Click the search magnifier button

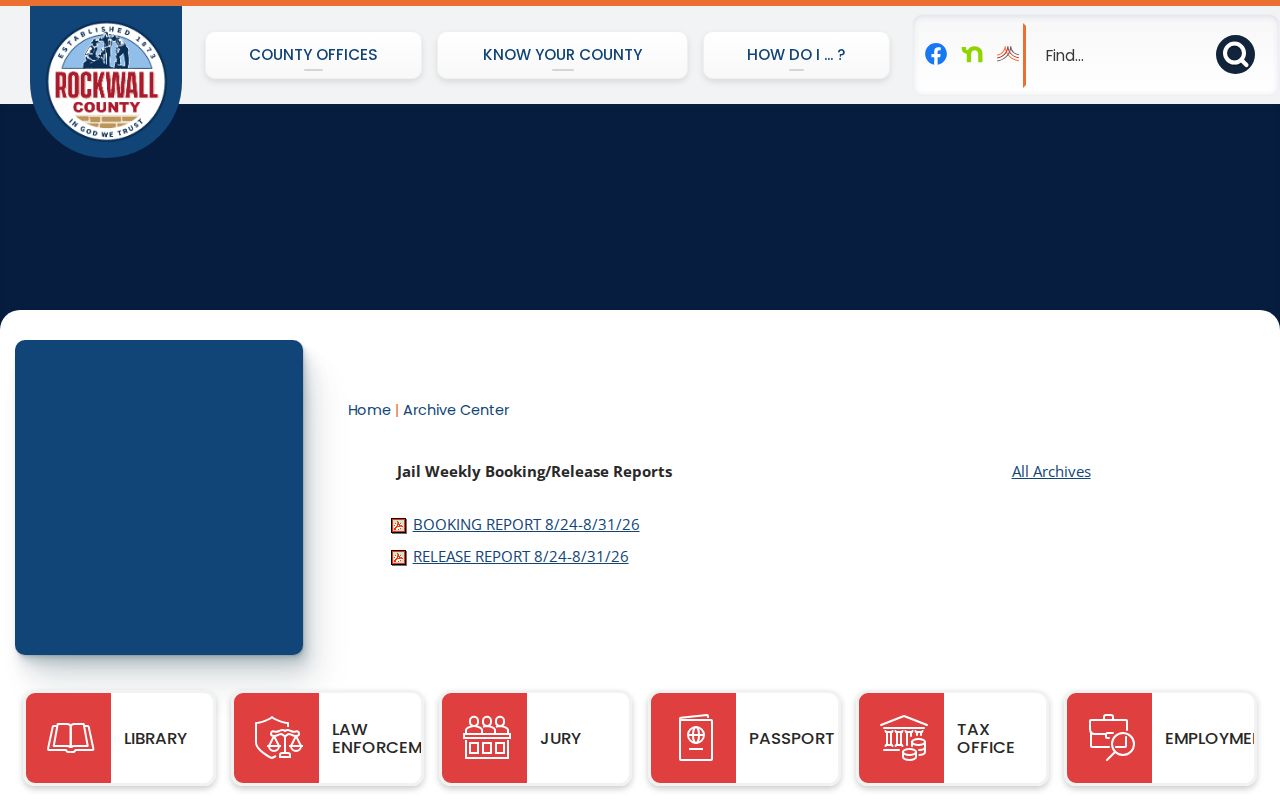pyautogui.click(x=1235, y=55)
